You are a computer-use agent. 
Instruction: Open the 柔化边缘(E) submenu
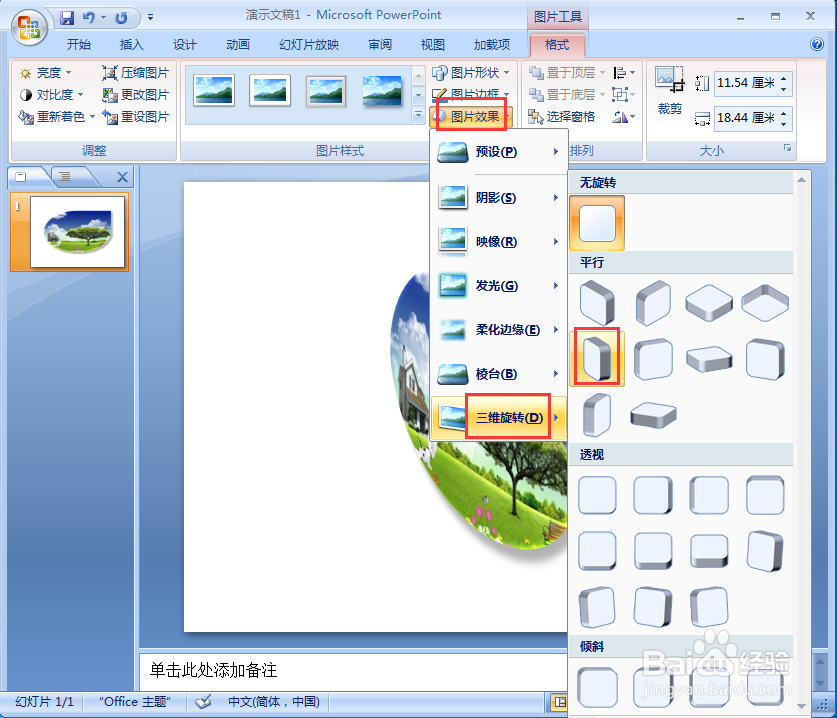(498, 330)
